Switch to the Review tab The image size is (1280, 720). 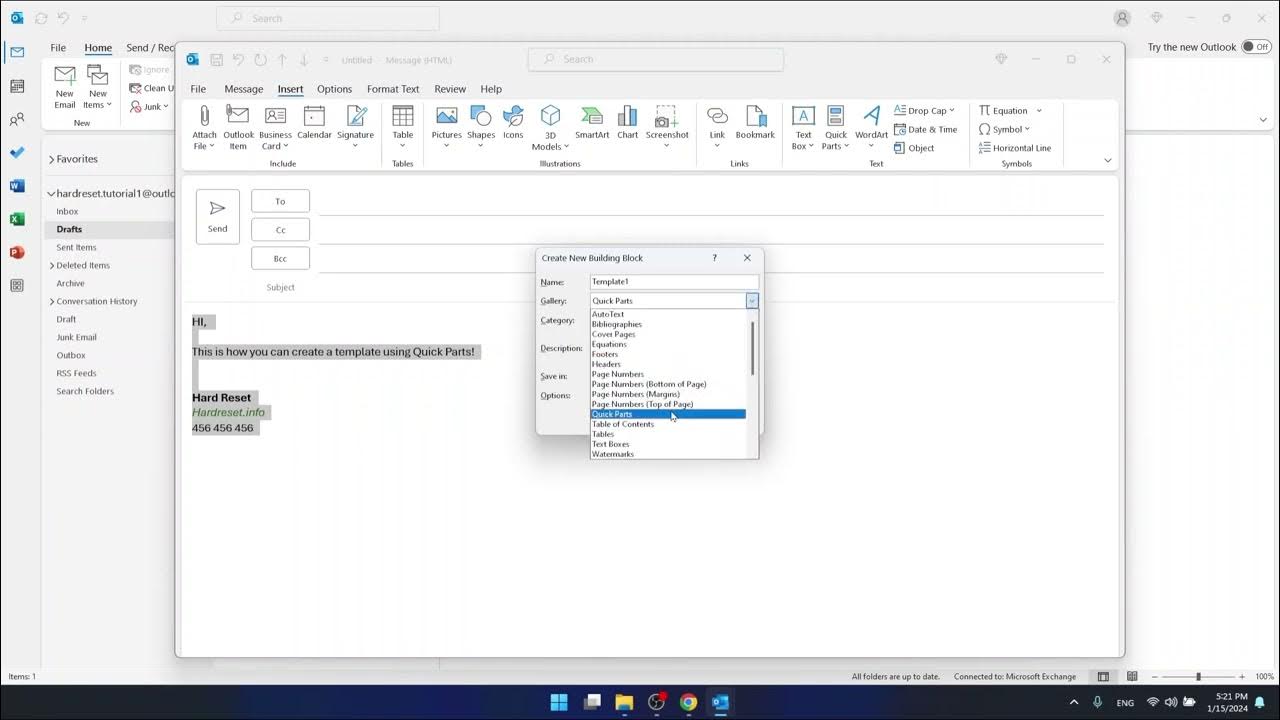450,89
